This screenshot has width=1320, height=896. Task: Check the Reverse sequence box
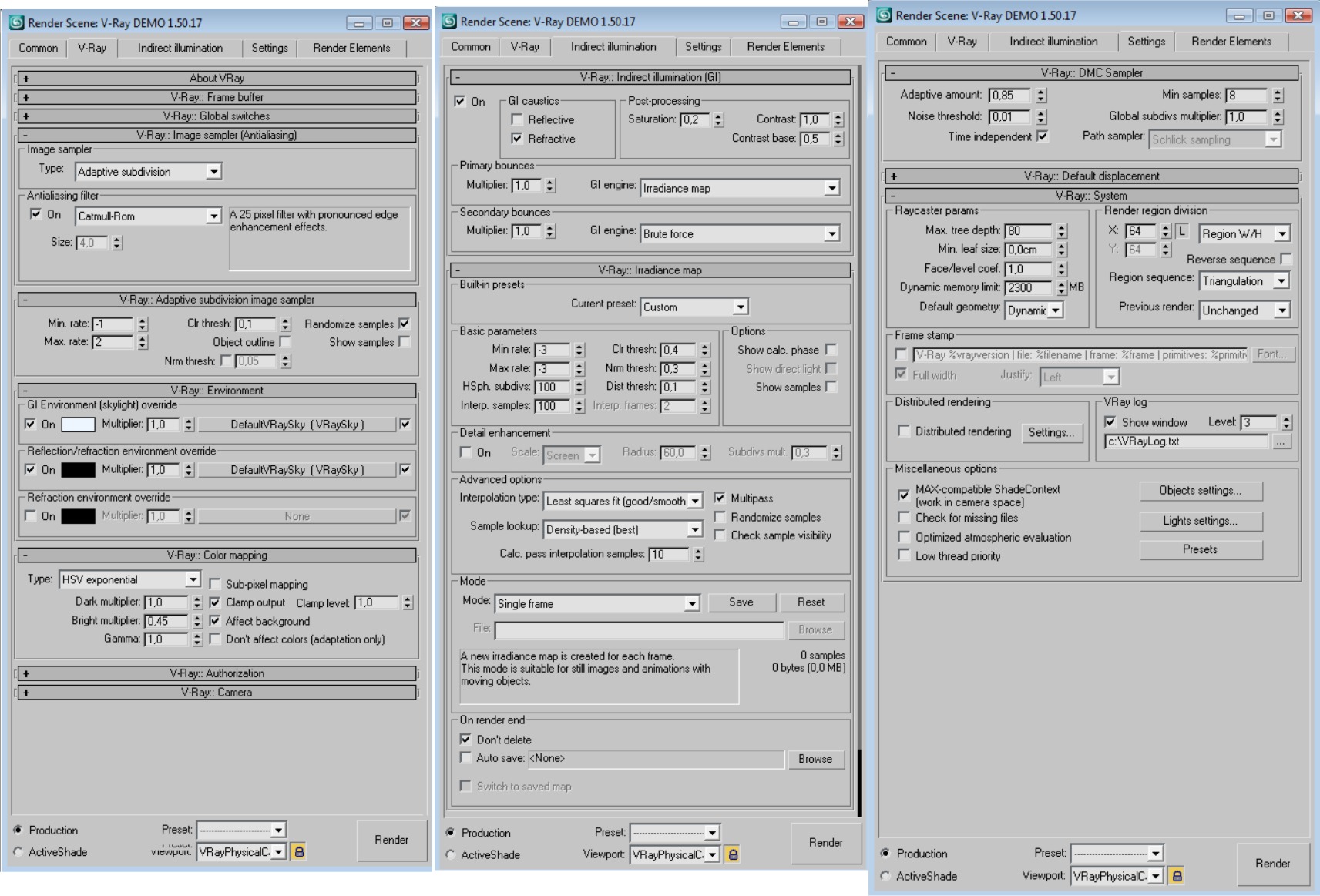click(1285, 259)
